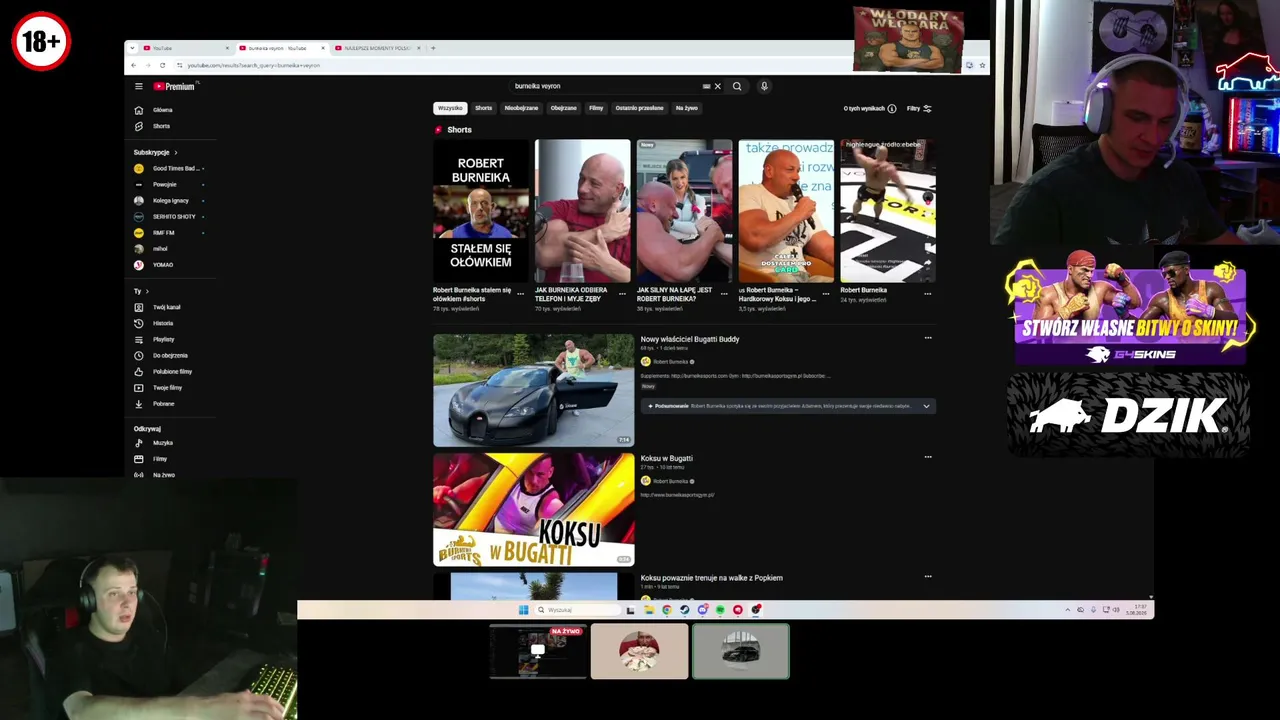Open the Filtry search filters
Screen dimensions: 1280x720
919,108
